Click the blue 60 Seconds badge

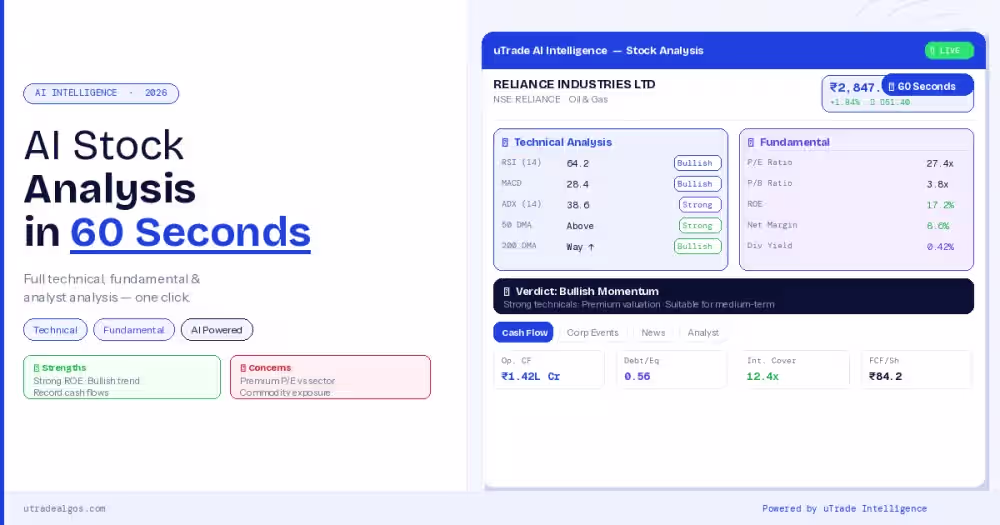point(927,86)
